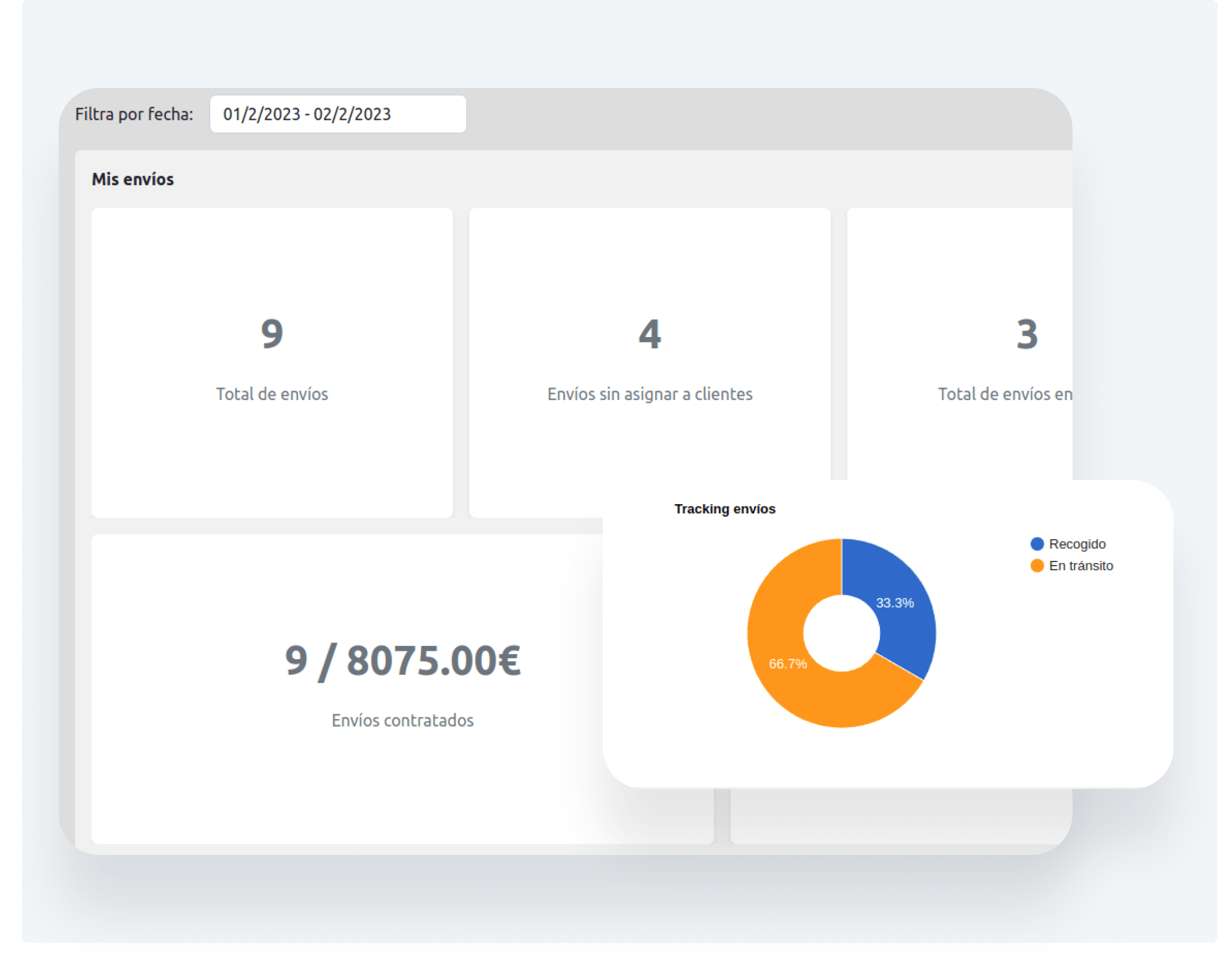Click the number 4 in the unassigned card

[650, 333]
